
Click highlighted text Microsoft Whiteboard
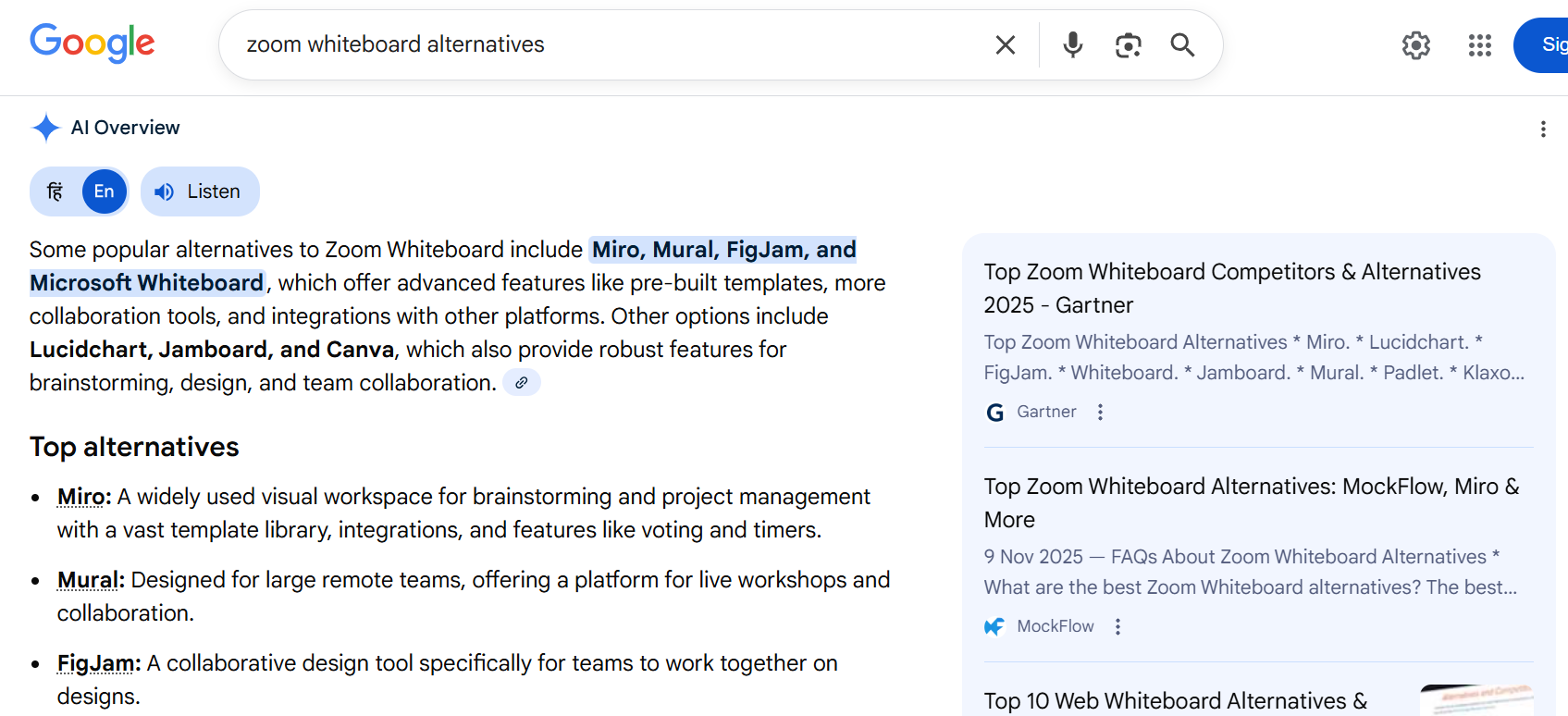tap(147, 283)
